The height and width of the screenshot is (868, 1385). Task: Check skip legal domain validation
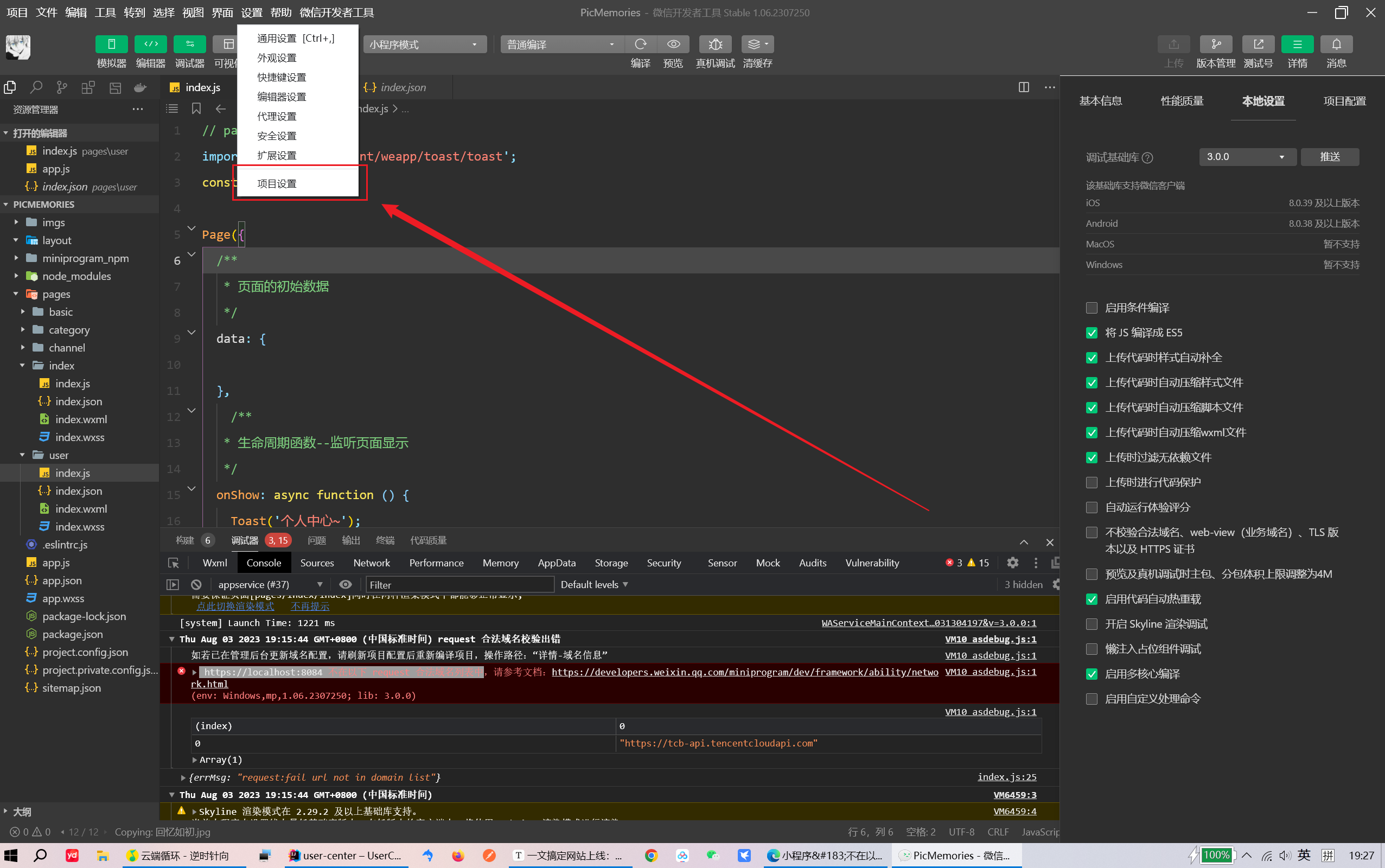coord(1092,532)
